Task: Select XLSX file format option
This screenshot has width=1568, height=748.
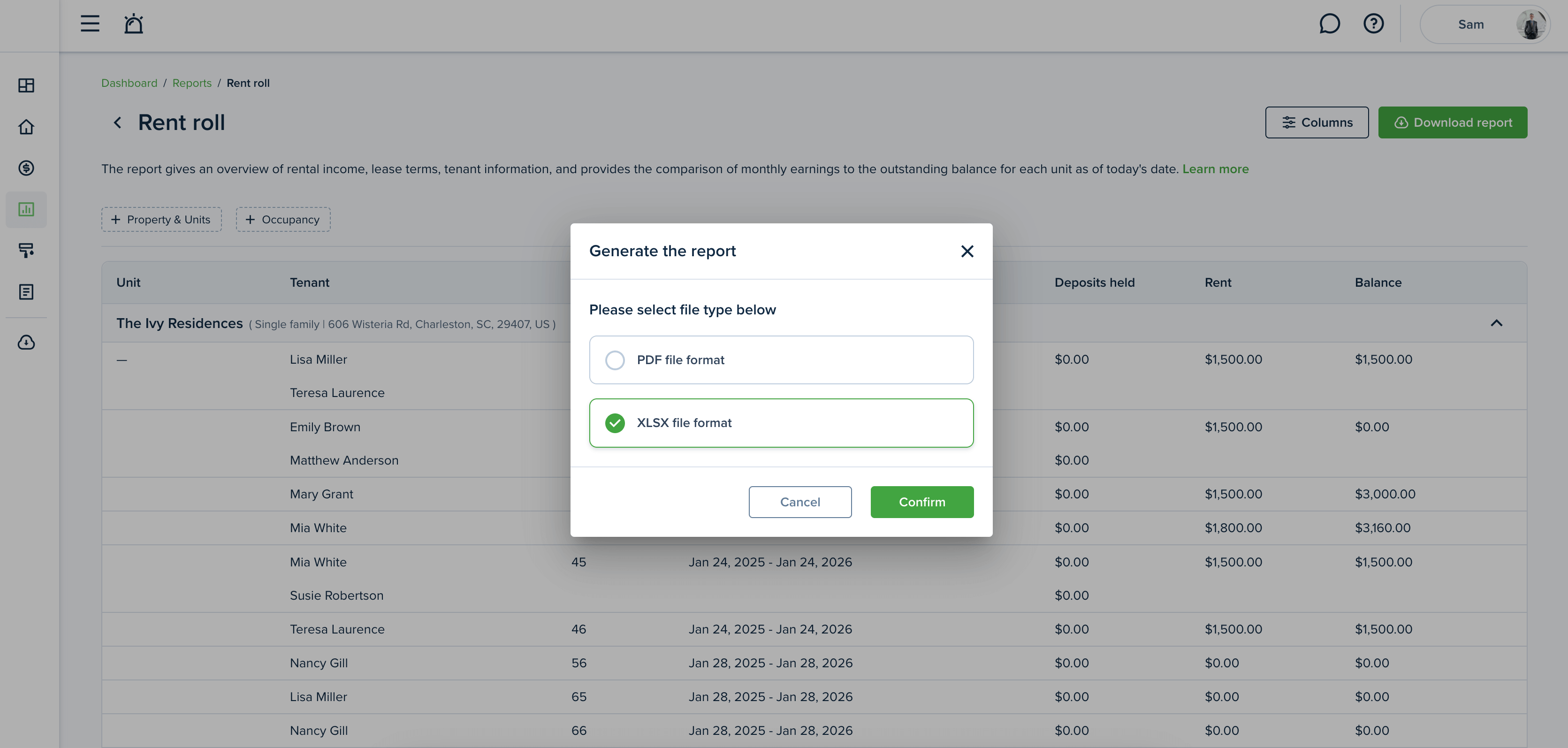Action: (x=781, y=423)
